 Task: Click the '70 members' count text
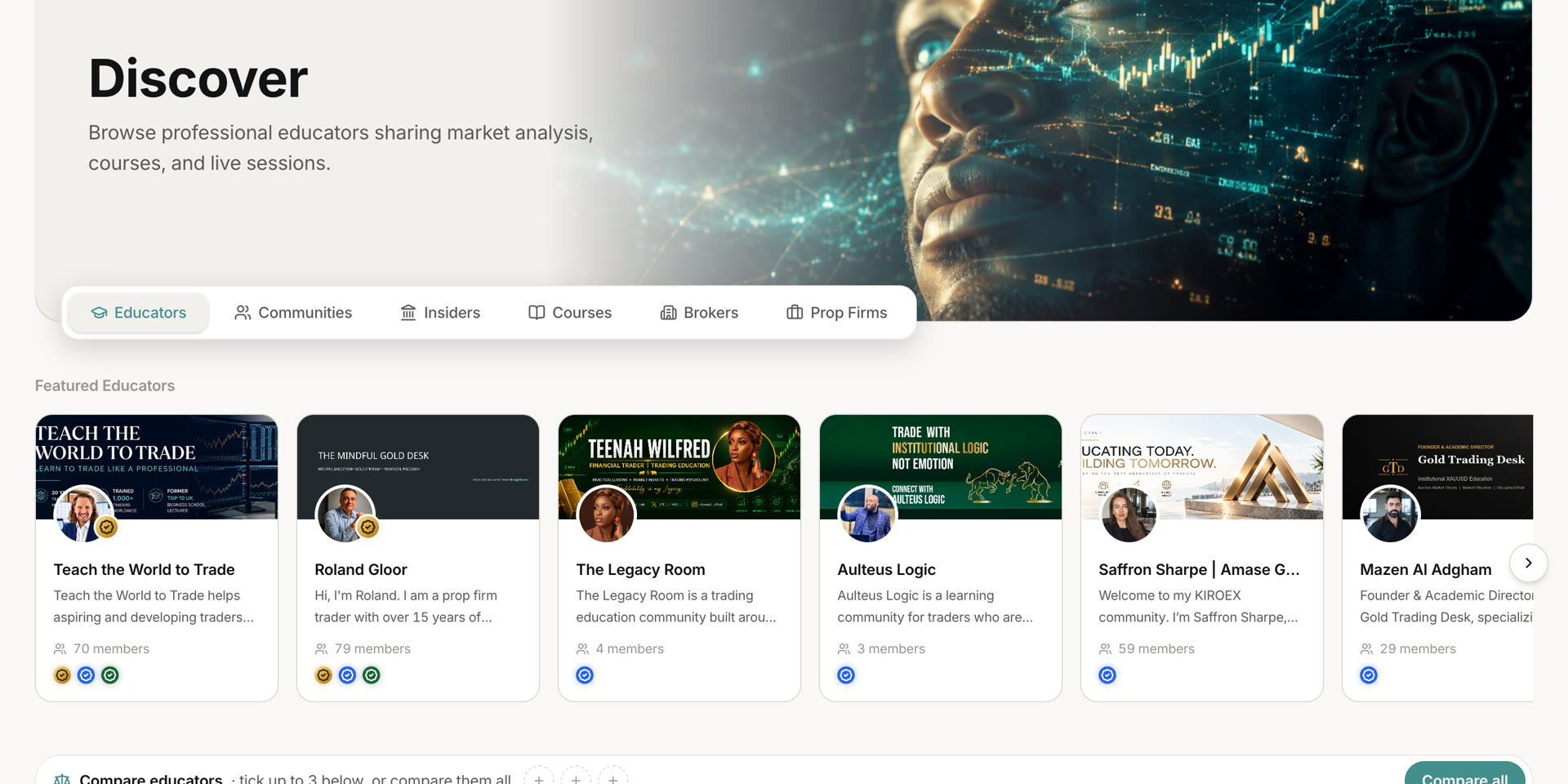[x=111, y=648]
